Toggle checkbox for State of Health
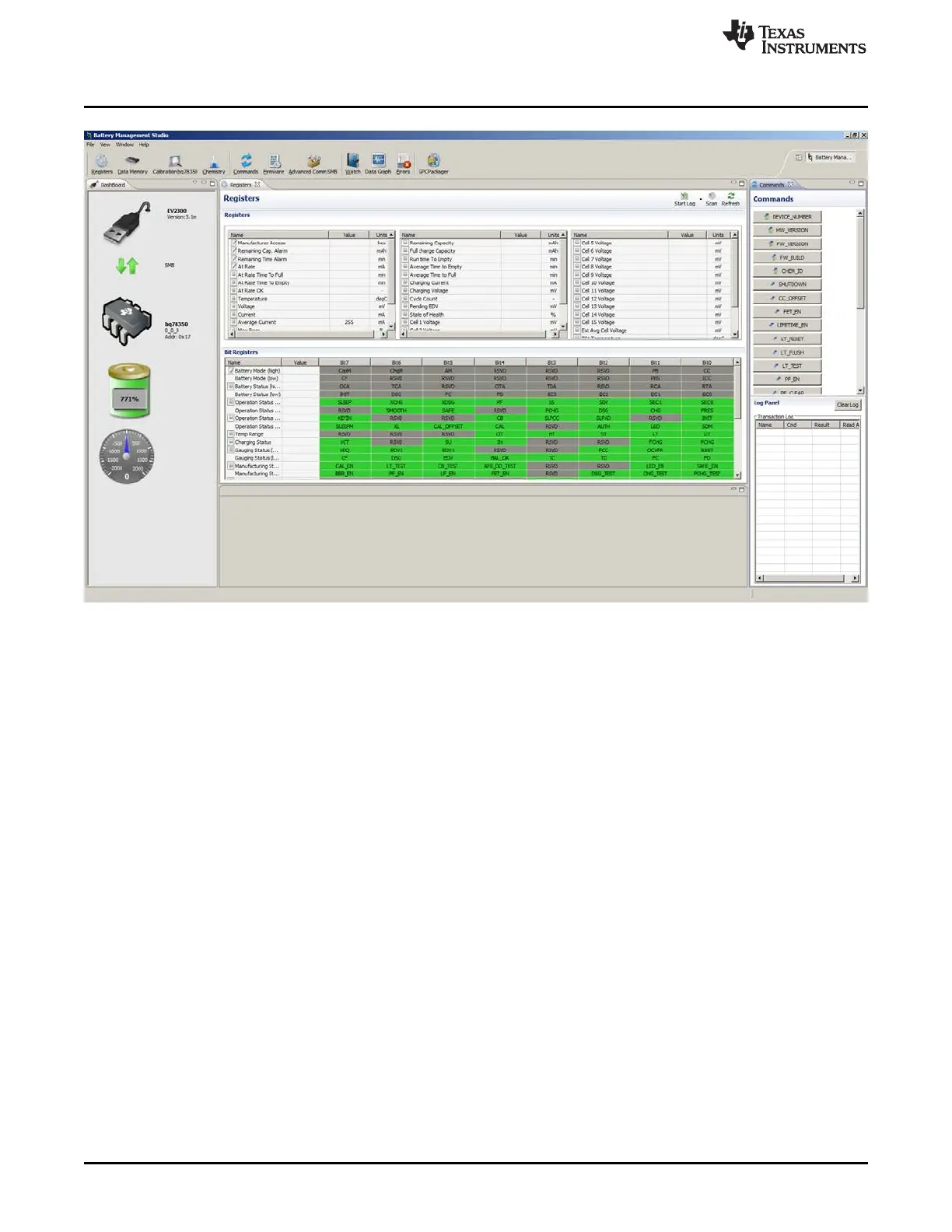Viewport: 952px width, 1232px height. tap(405, 314)
